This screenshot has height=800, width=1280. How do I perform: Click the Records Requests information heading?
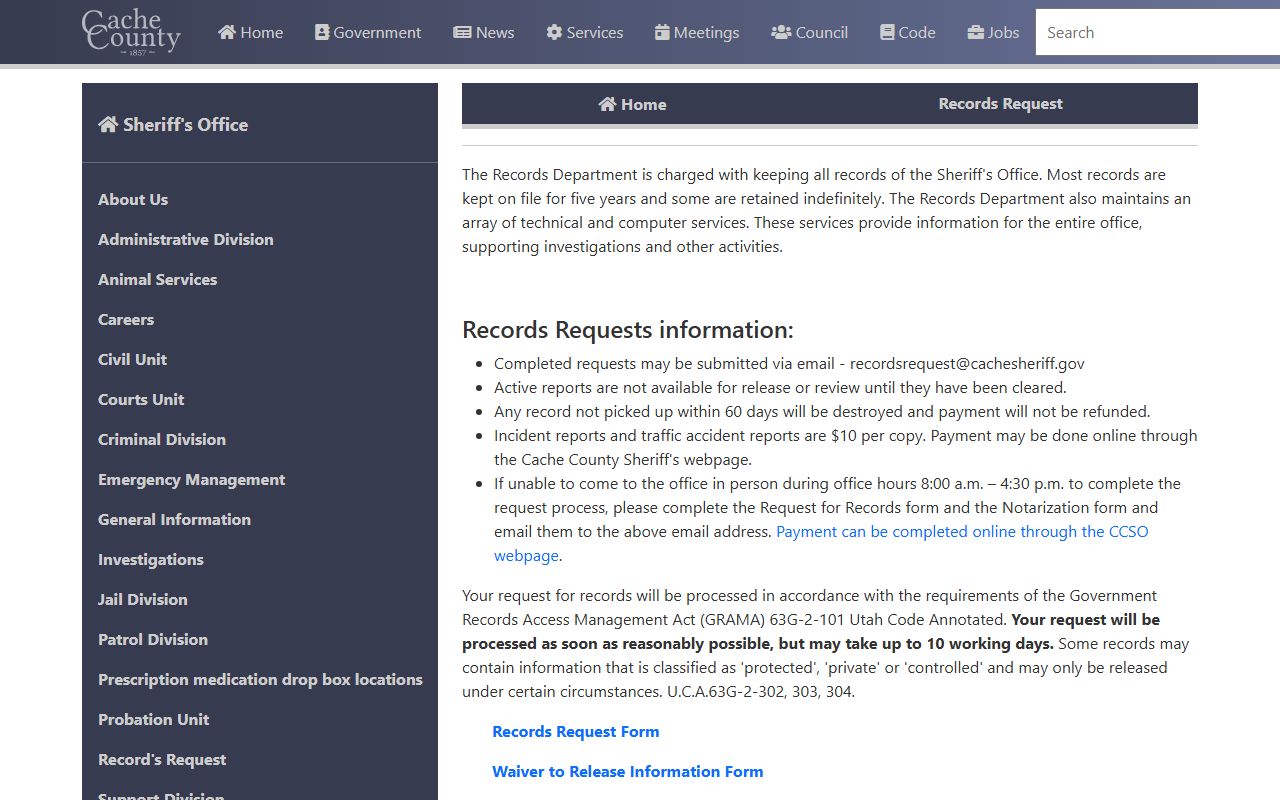click(628, 330)
